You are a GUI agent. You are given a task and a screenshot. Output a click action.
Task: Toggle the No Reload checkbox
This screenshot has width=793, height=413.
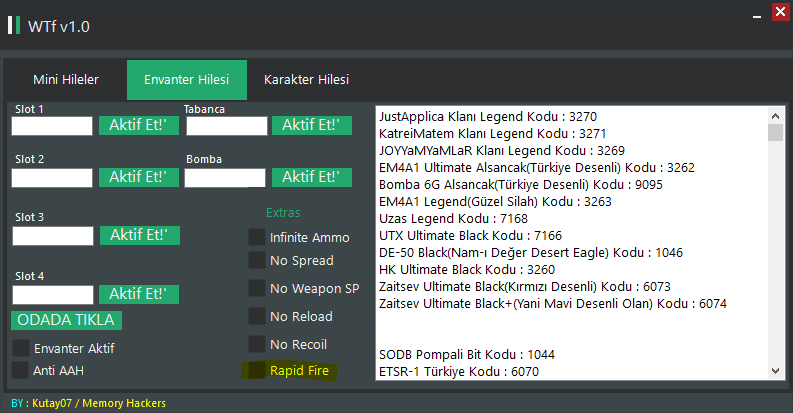pos(257,316)
